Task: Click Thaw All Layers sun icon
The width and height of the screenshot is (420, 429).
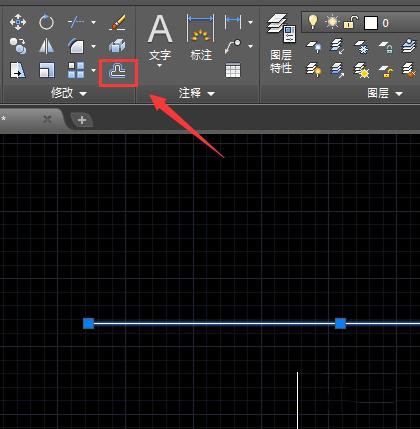Action: tap(362, 70)
